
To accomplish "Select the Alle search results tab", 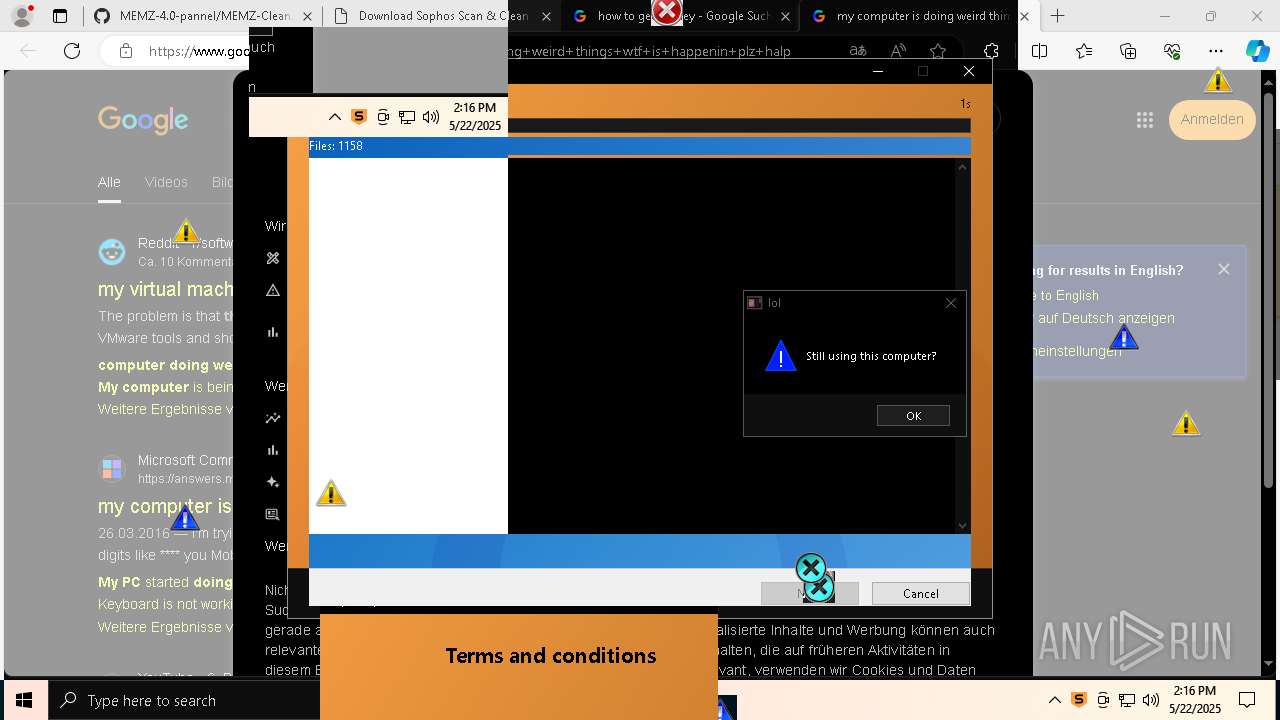I will tap(109, 182).
